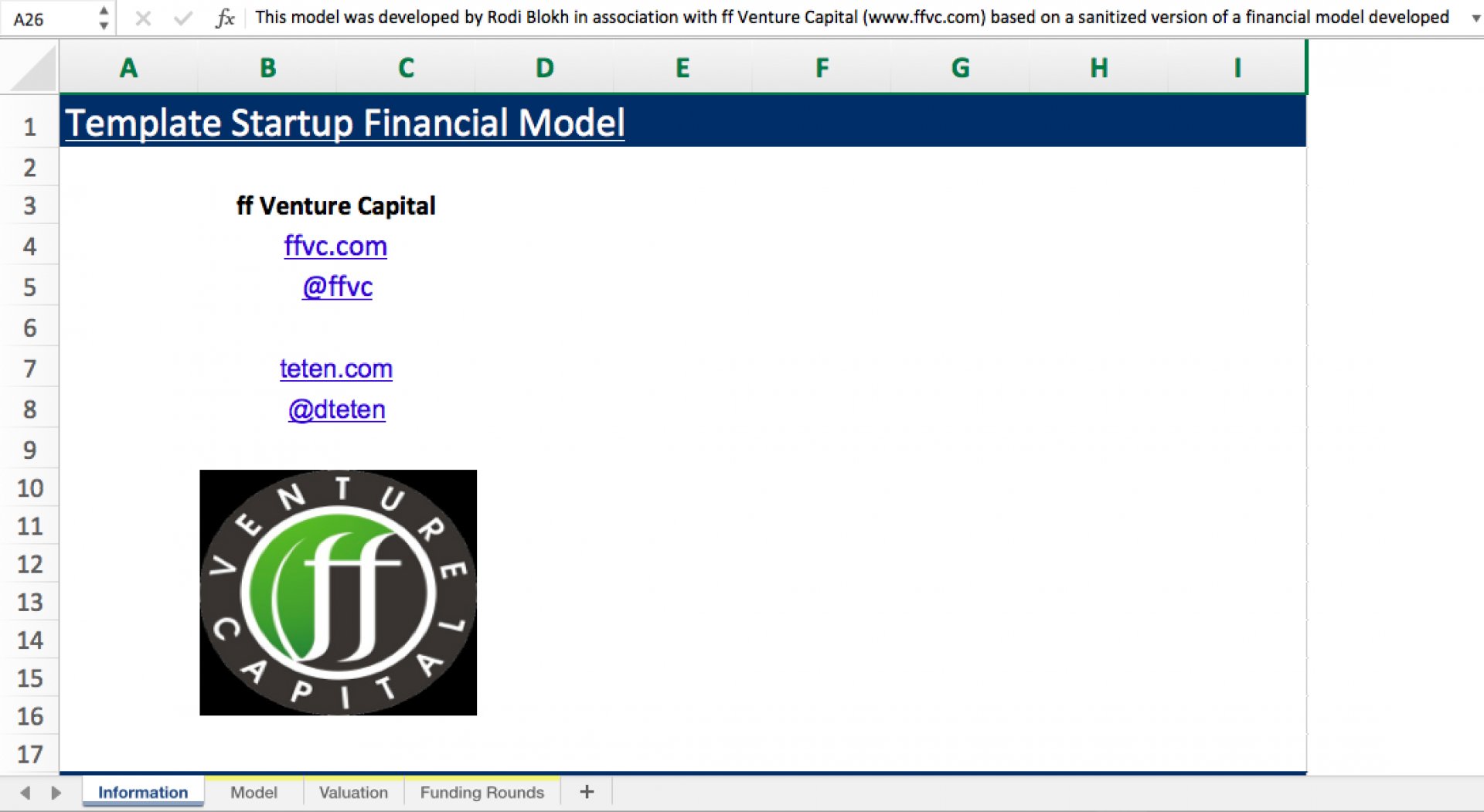This screenshot has width=1484, height=812.
Task: Add a new sheet with plus button
Action: click(x=587, y=791)
